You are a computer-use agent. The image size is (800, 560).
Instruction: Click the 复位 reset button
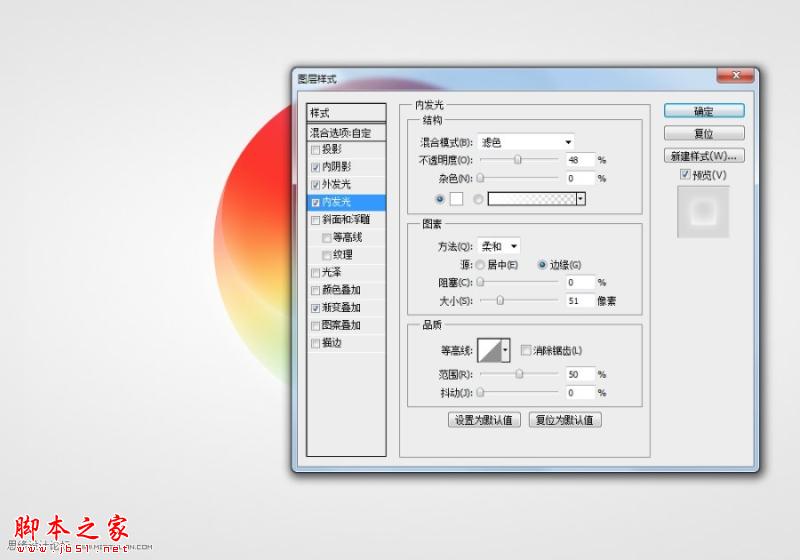point(704,134)
